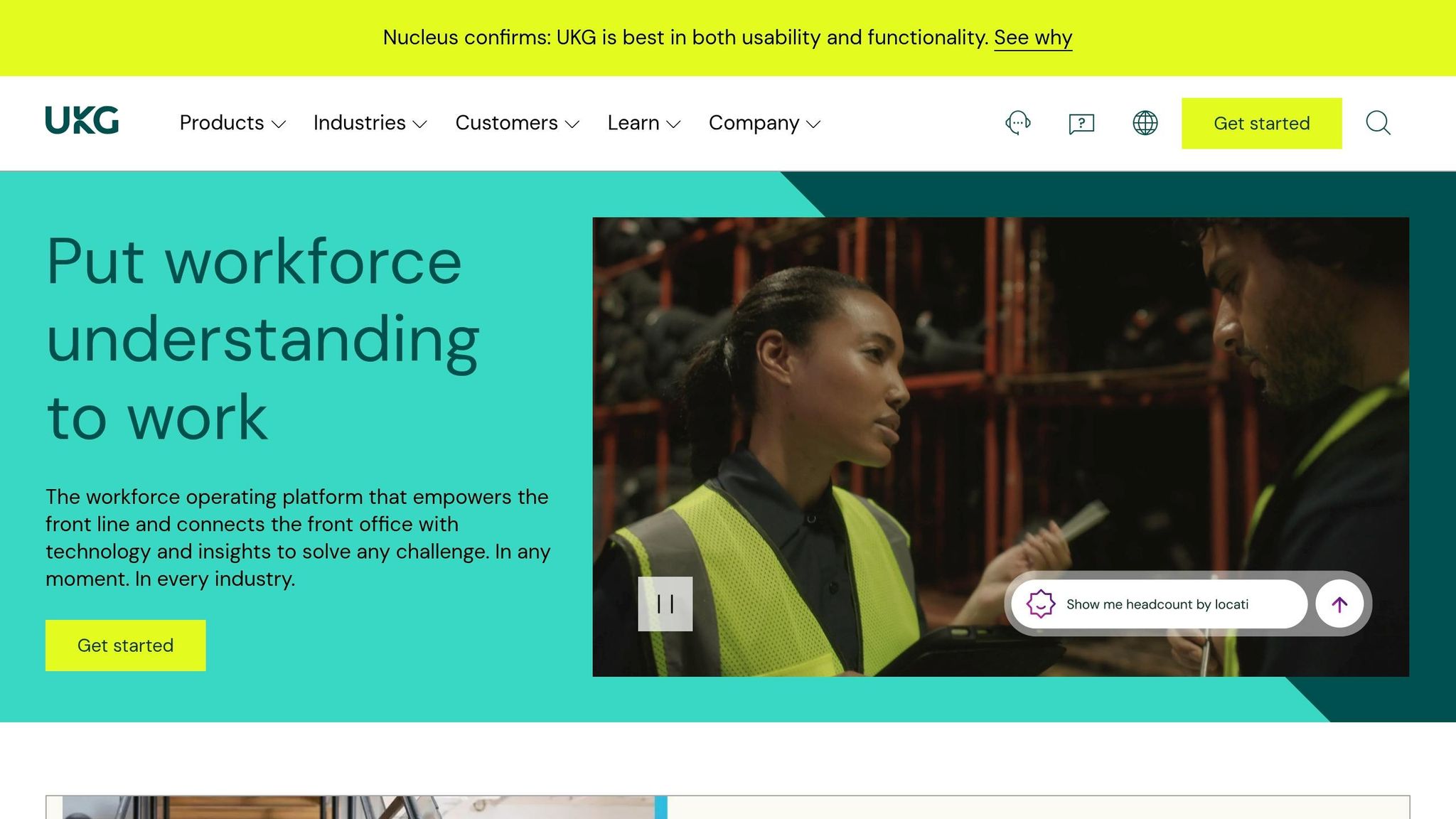
Task: Click the See why link in banner
Action: (x=1033, y=38)
